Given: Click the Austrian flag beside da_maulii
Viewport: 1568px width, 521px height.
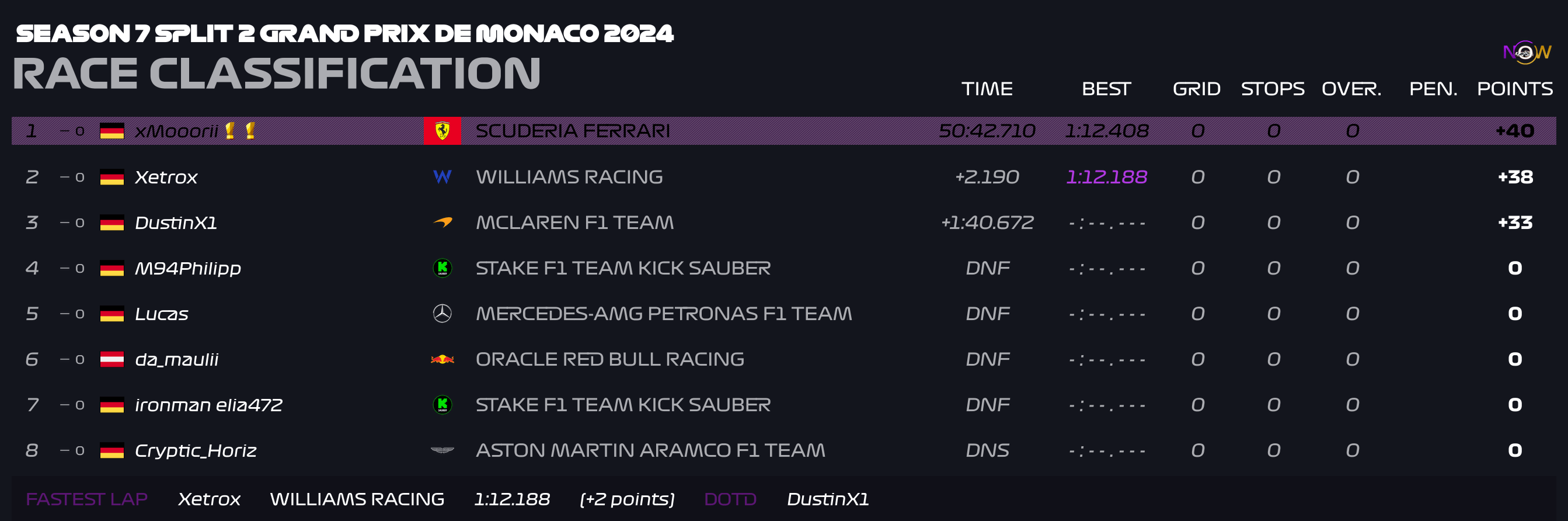Looking at the screenshot, I should click(112, 360).
